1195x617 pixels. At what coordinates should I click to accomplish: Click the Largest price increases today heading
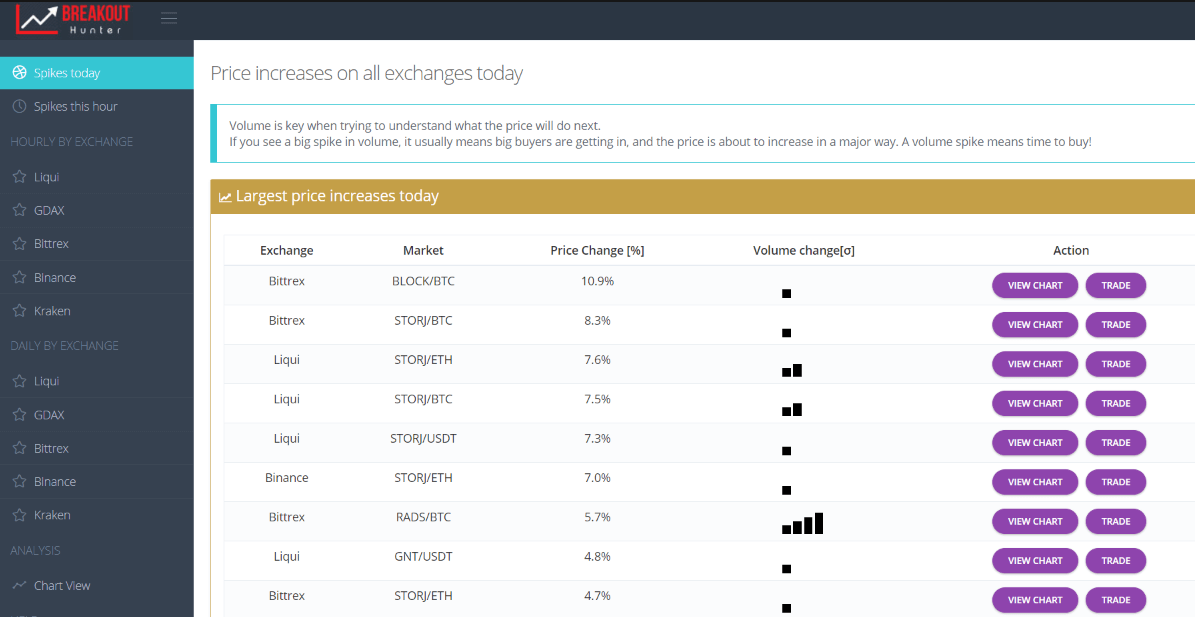click(x=338, y=197)
